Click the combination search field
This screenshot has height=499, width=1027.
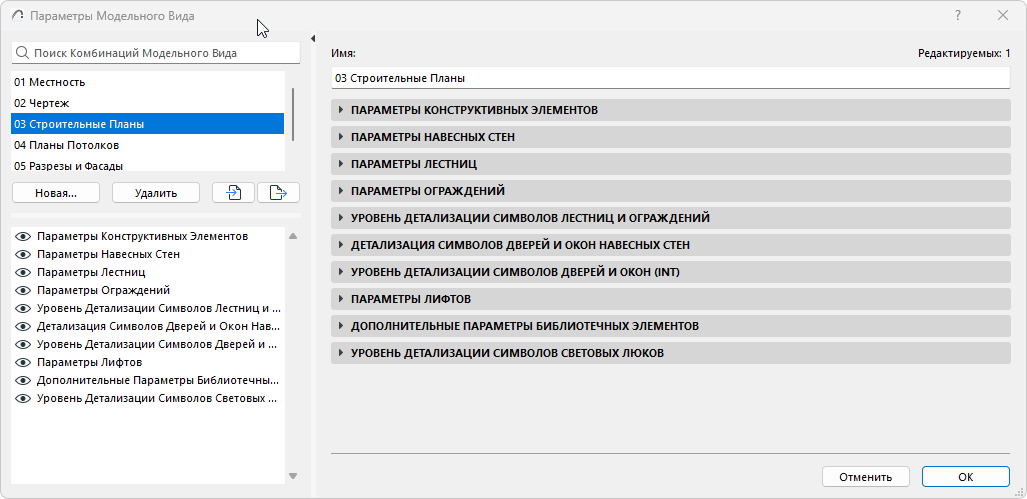(x=156, y=53)
